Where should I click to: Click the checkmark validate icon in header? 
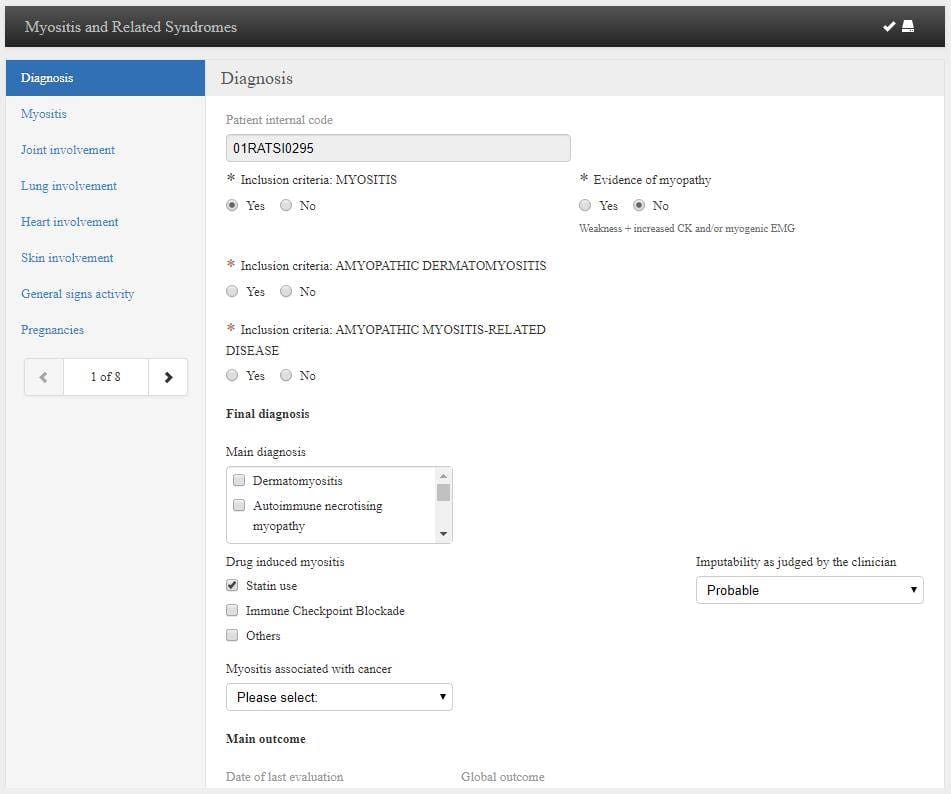click(888, 27)
